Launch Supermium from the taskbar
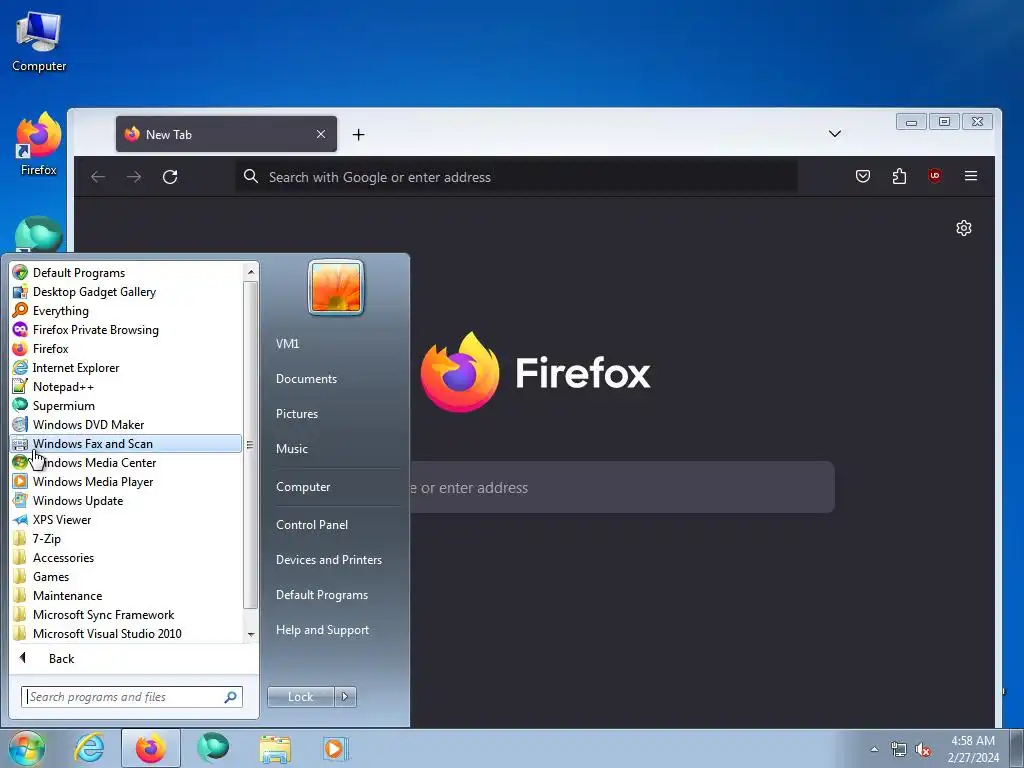This screenshot has height=768, width=1024. (213, 748)
